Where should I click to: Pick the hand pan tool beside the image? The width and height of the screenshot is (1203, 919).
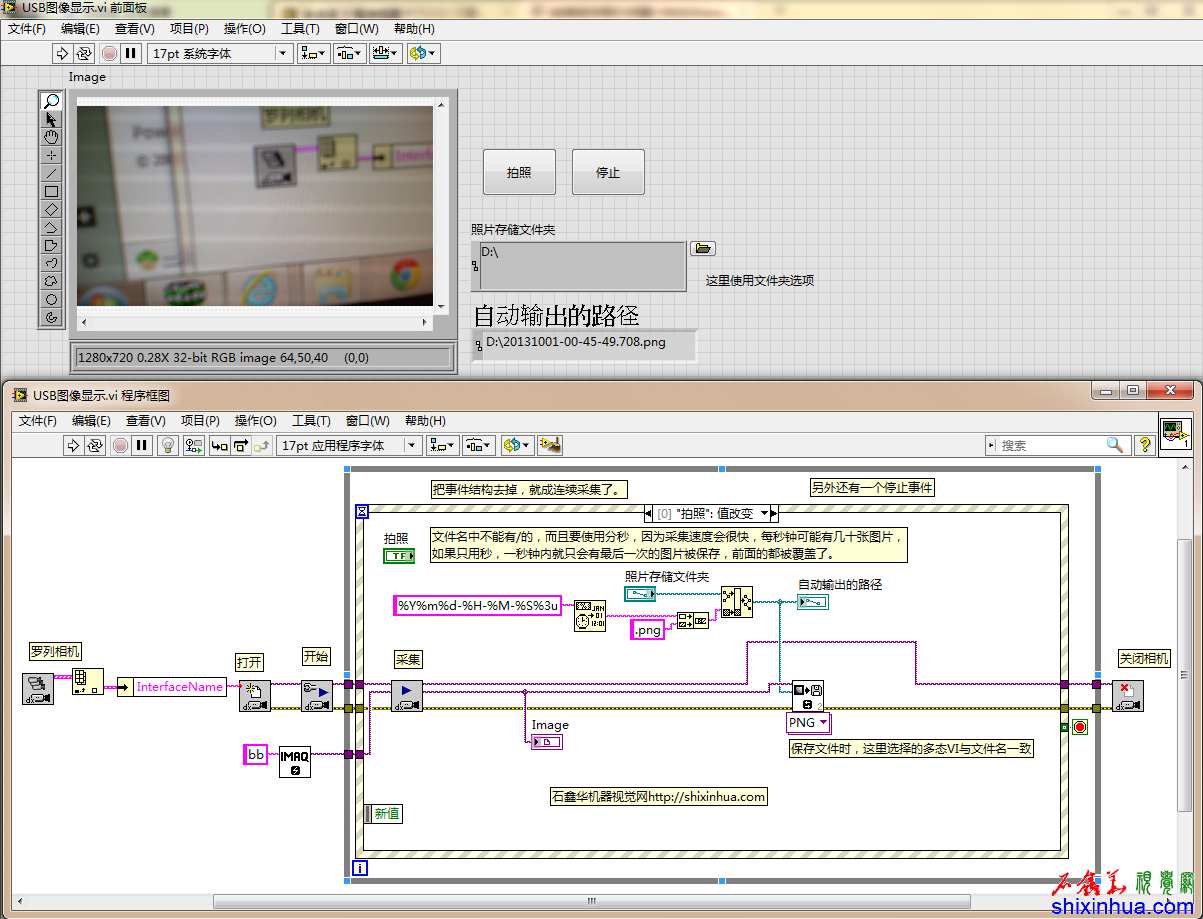(52, 137)
